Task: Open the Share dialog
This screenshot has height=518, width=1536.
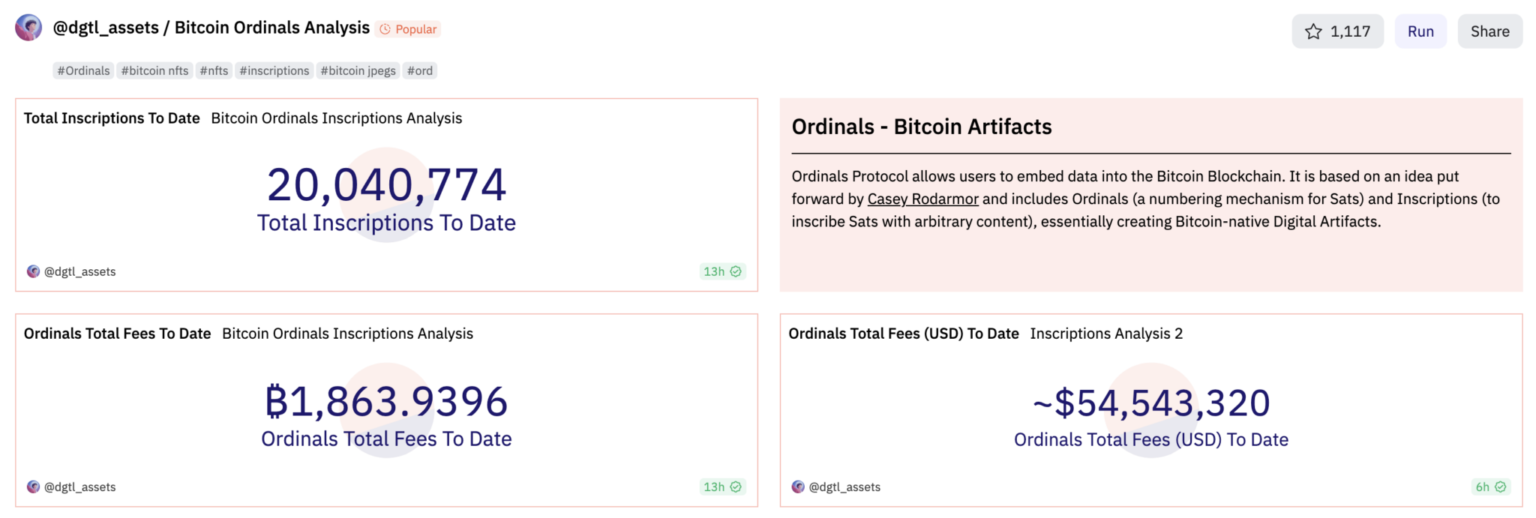Action: (x=1489, y=31)
